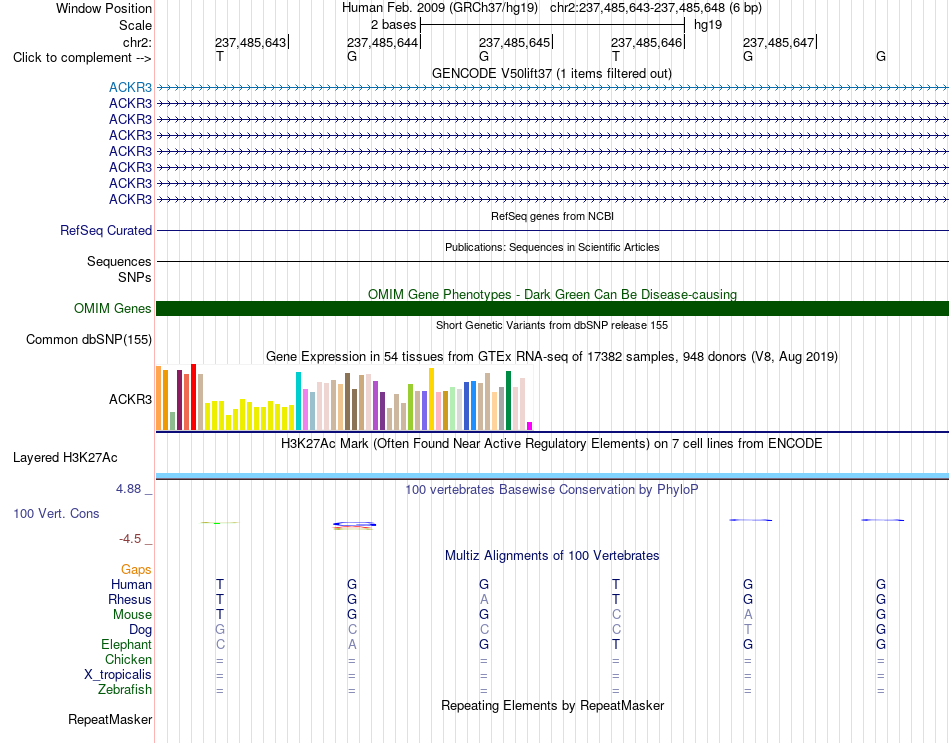
Task: Click the OMIM Genes label
Action: (x=112, y=308)
